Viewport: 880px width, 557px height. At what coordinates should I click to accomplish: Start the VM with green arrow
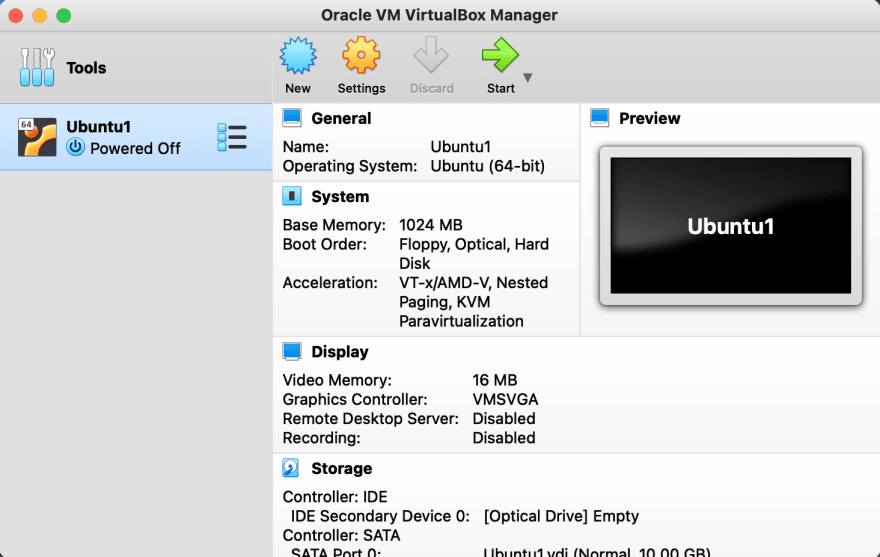(x=500, y=55)
